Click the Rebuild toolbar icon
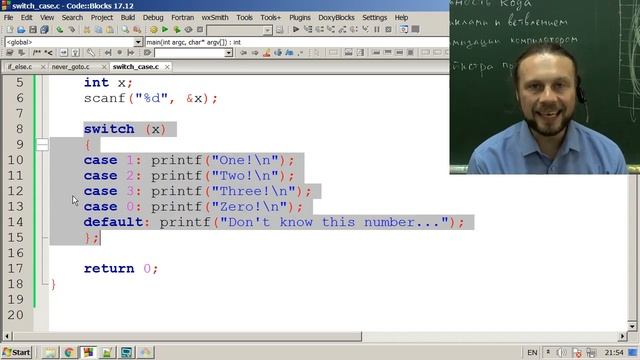The height and width of the screenshot is (360, 640). (188, 29)
